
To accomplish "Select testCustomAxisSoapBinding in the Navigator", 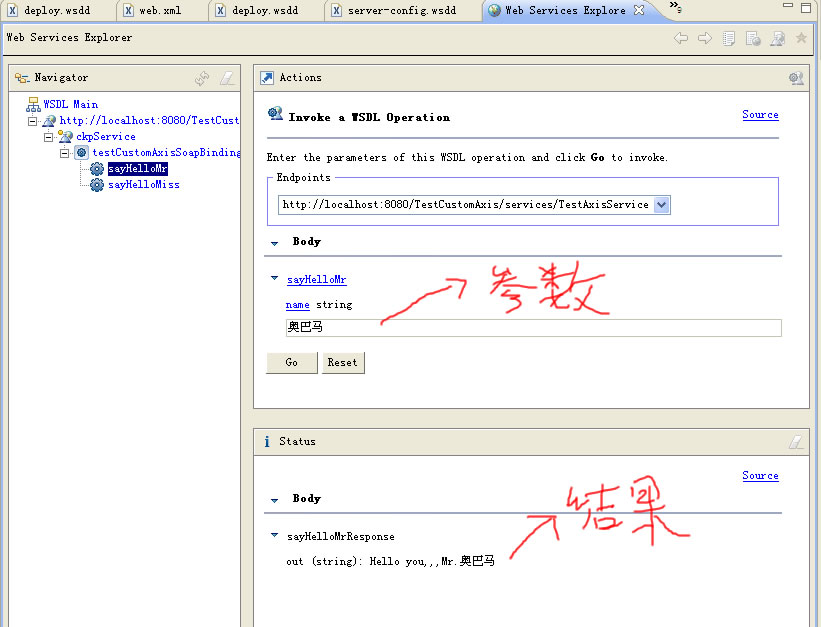I will pos(167,152).
